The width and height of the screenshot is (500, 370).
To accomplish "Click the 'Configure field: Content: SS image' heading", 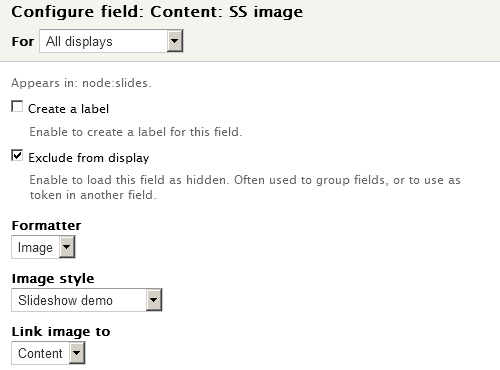I will [x=157, y=12].
